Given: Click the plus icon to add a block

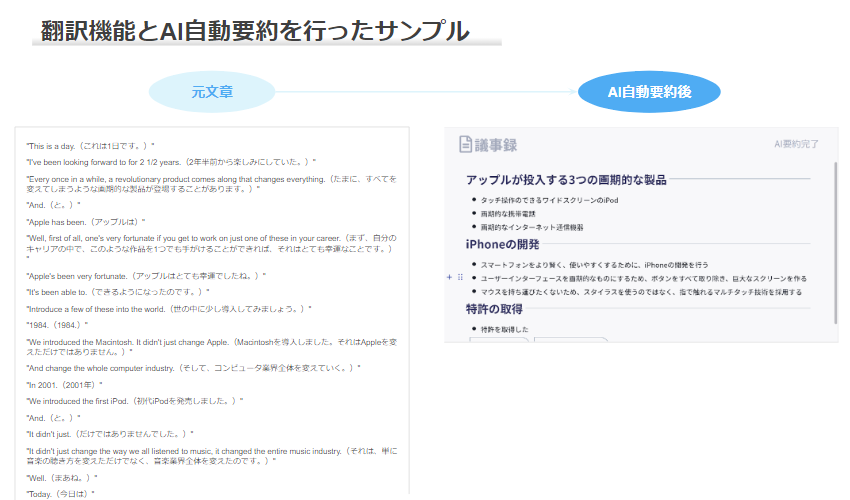Looking at the screenshot, I should (x=450, y=278).
